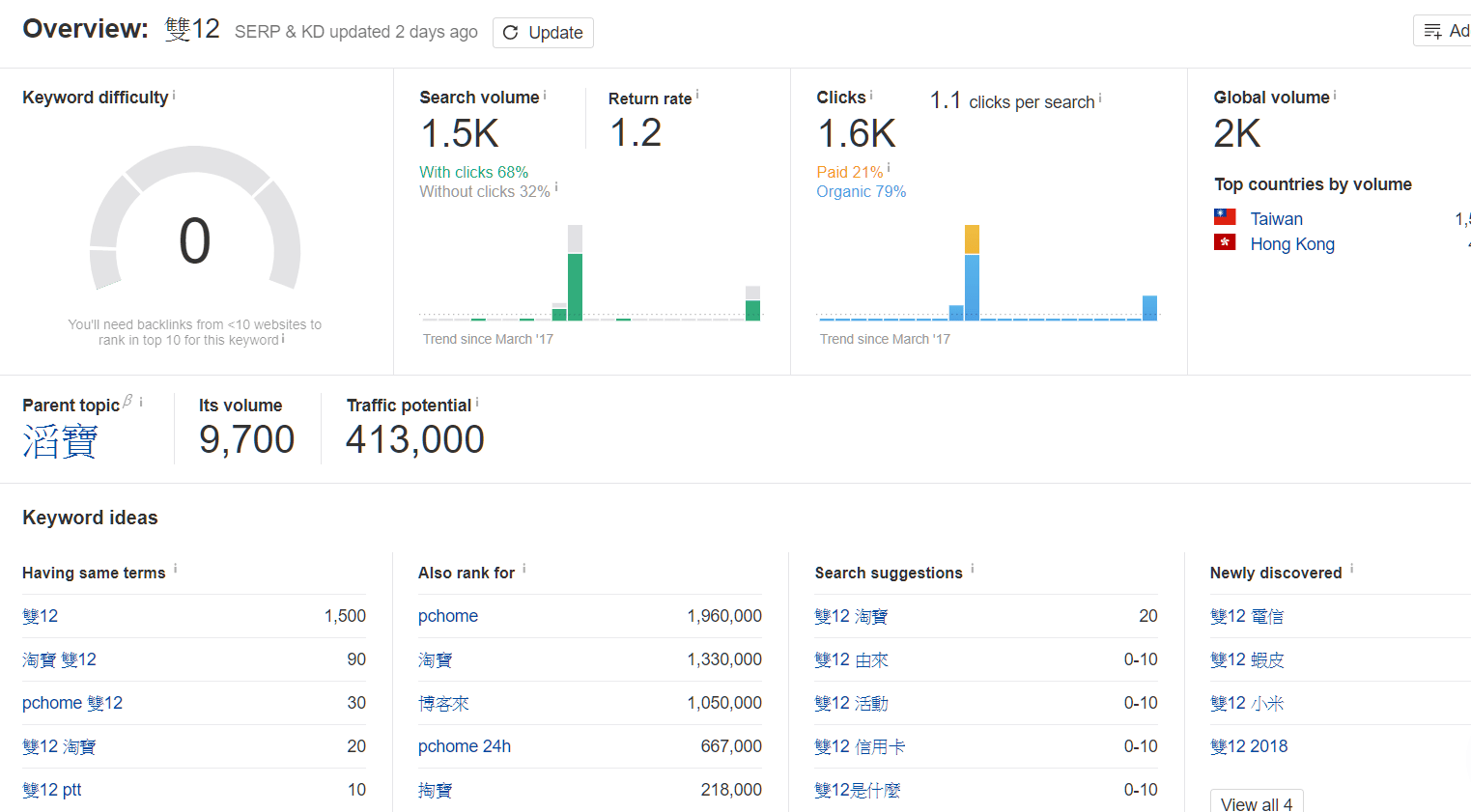Screen dimensions: 1471x812
Task: Click info icon beside Clicks heading
Action: (x=871, y=96)
